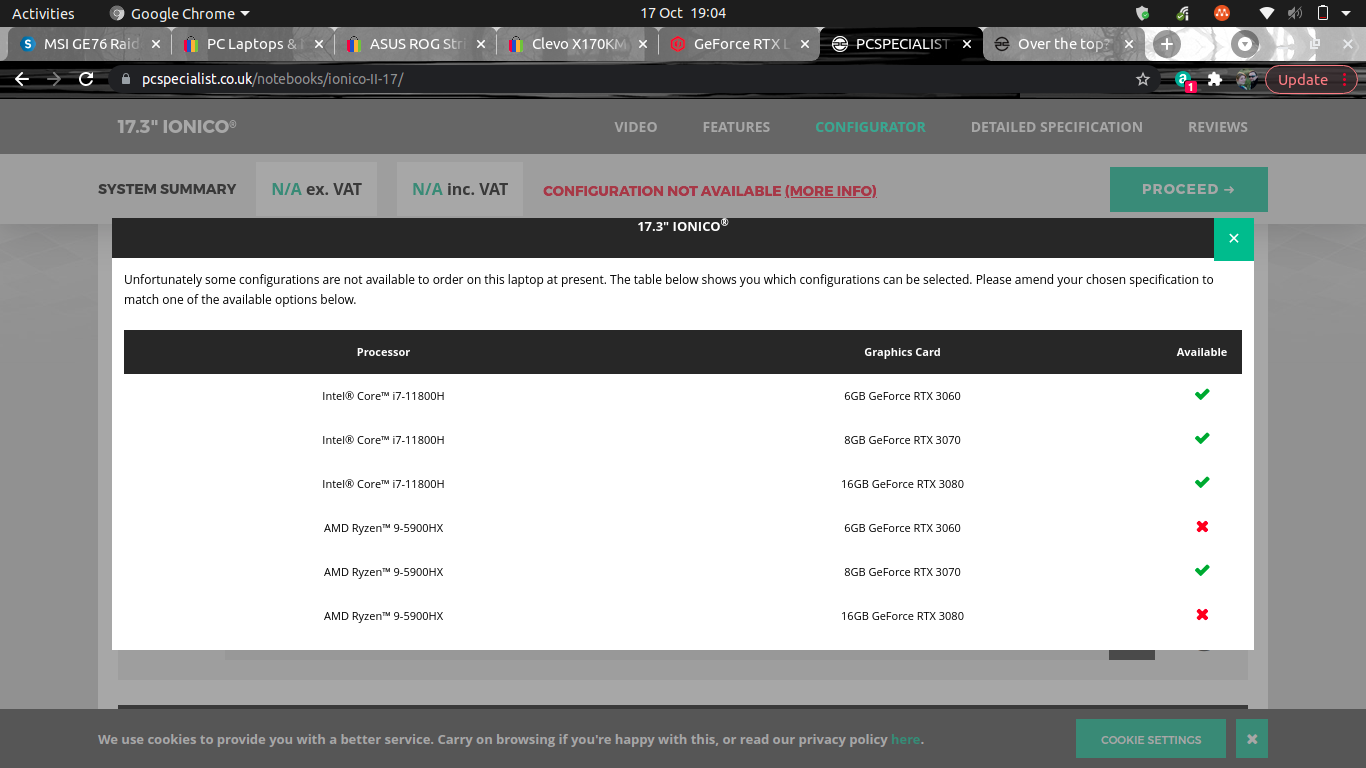Click the N/A inc. VAT price box

coord(460,189)
